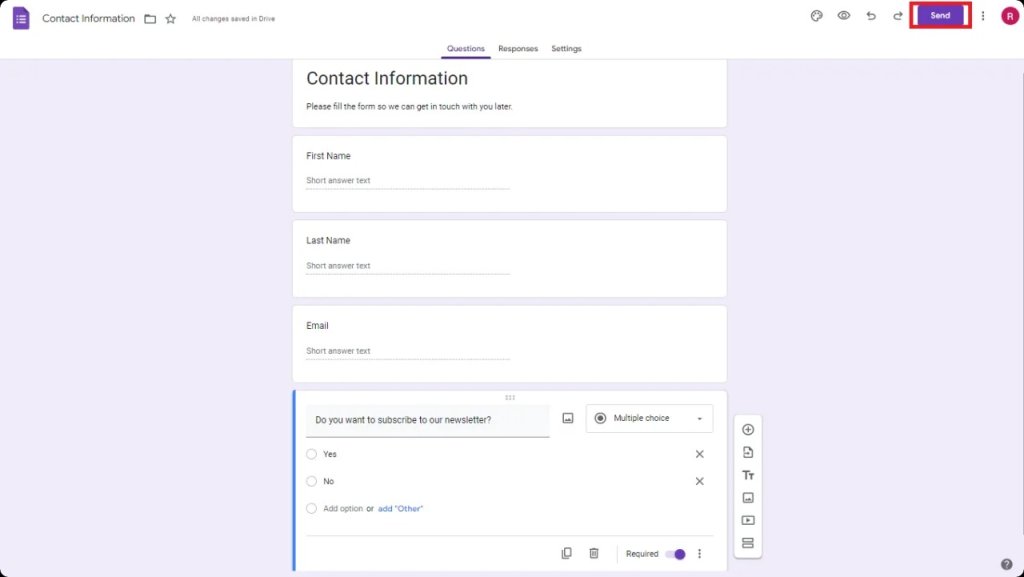Image resolution: width=1024 pixels, height=577 pixels.
Task: Open more options for the newsletter question
Action: click(x=699, y=553)
